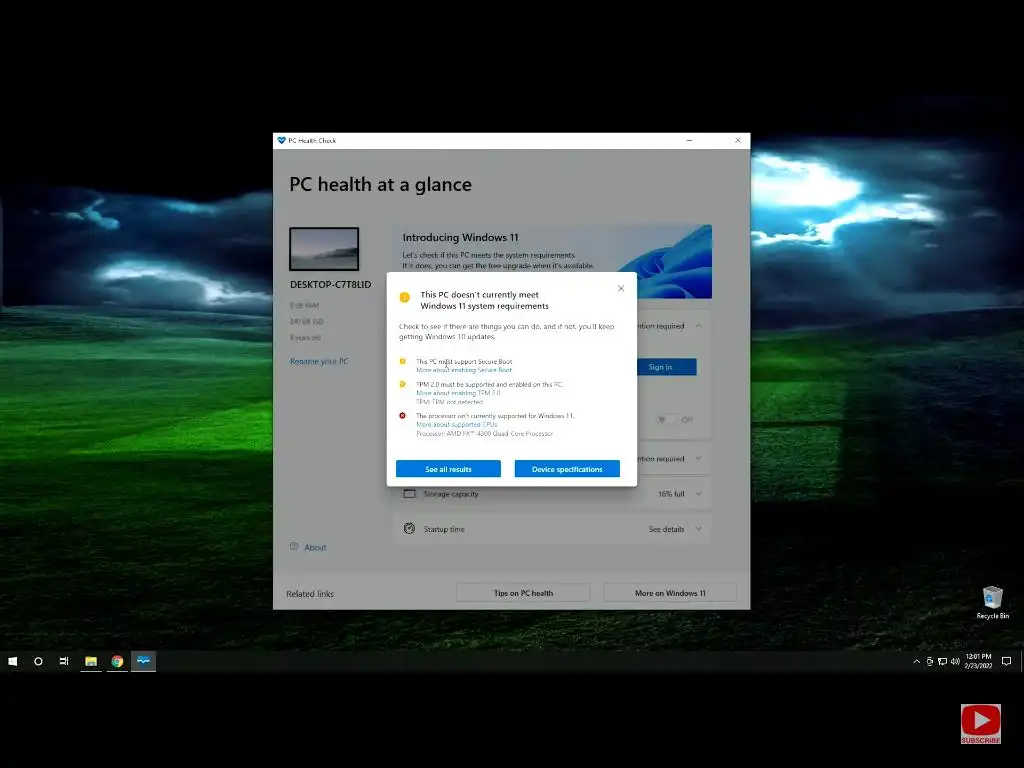
Task: Click See all results button
Action: (x=448, y=469)
